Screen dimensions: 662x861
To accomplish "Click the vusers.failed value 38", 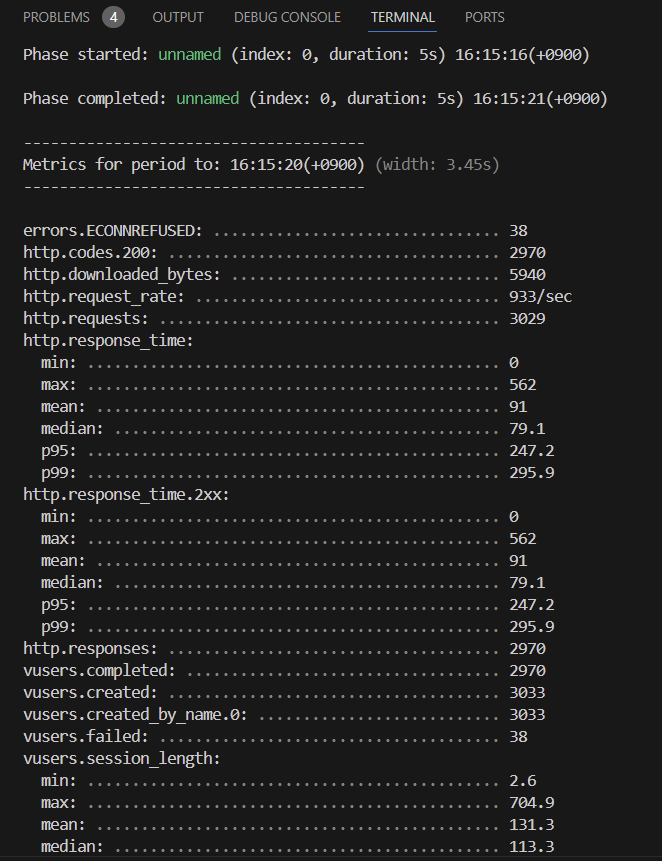I will [x=518, y=737].
